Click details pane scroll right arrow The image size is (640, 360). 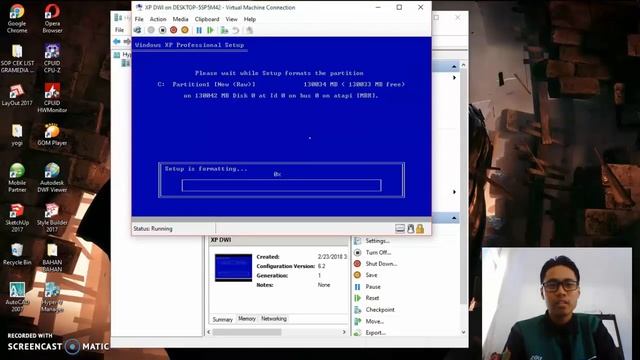point(344,332)
